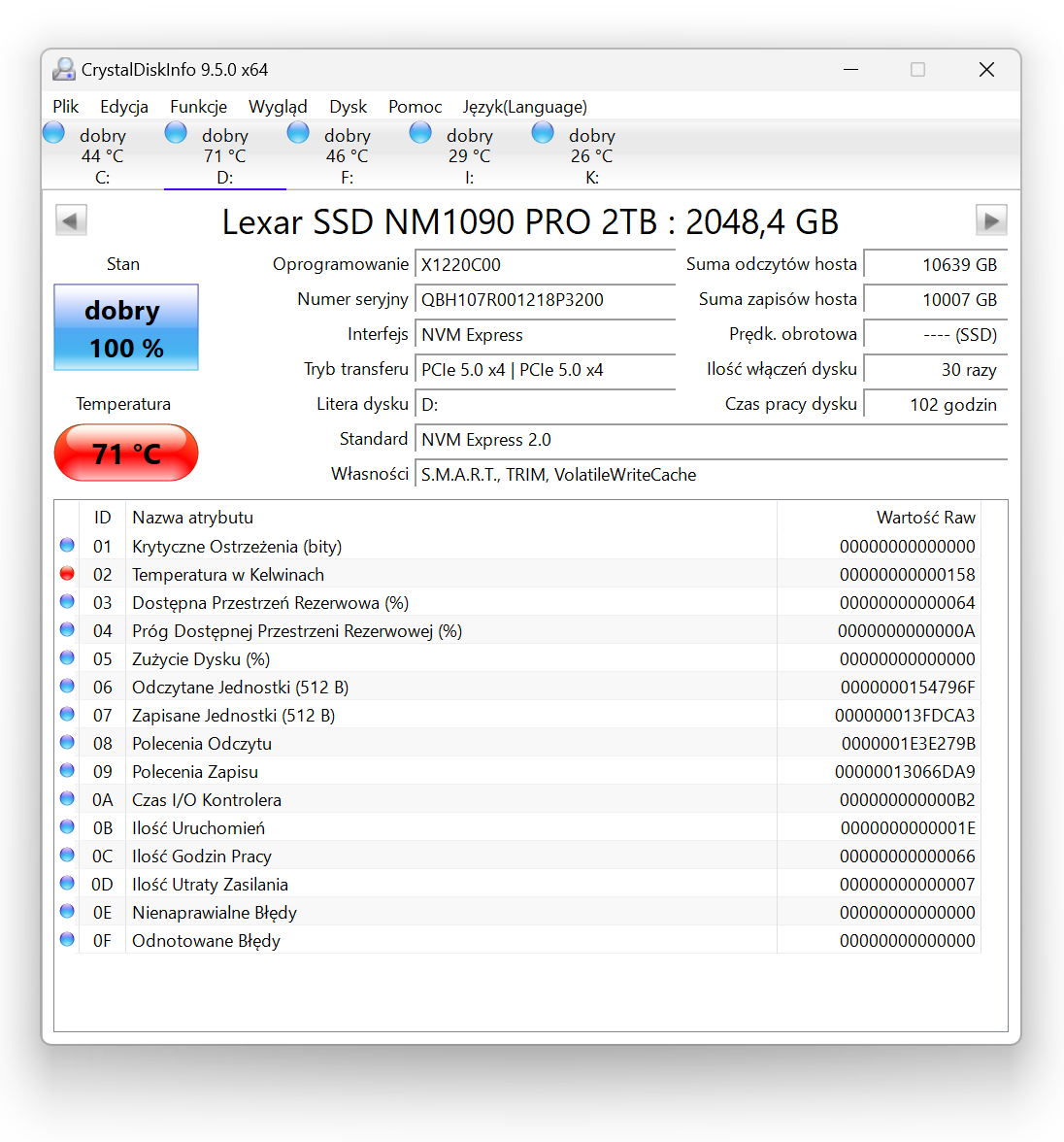
Task: Switch to drive K: status orb at 26 °C
Action: coord(544,133)
